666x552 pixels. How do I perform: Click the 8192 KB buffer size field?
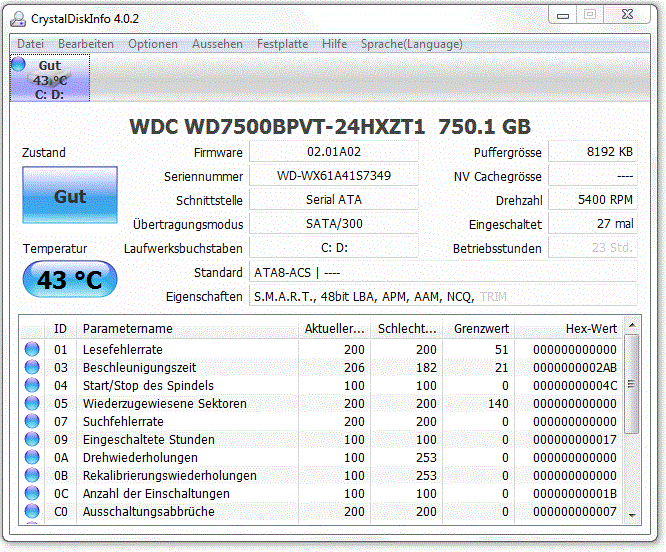coord(593,152)
